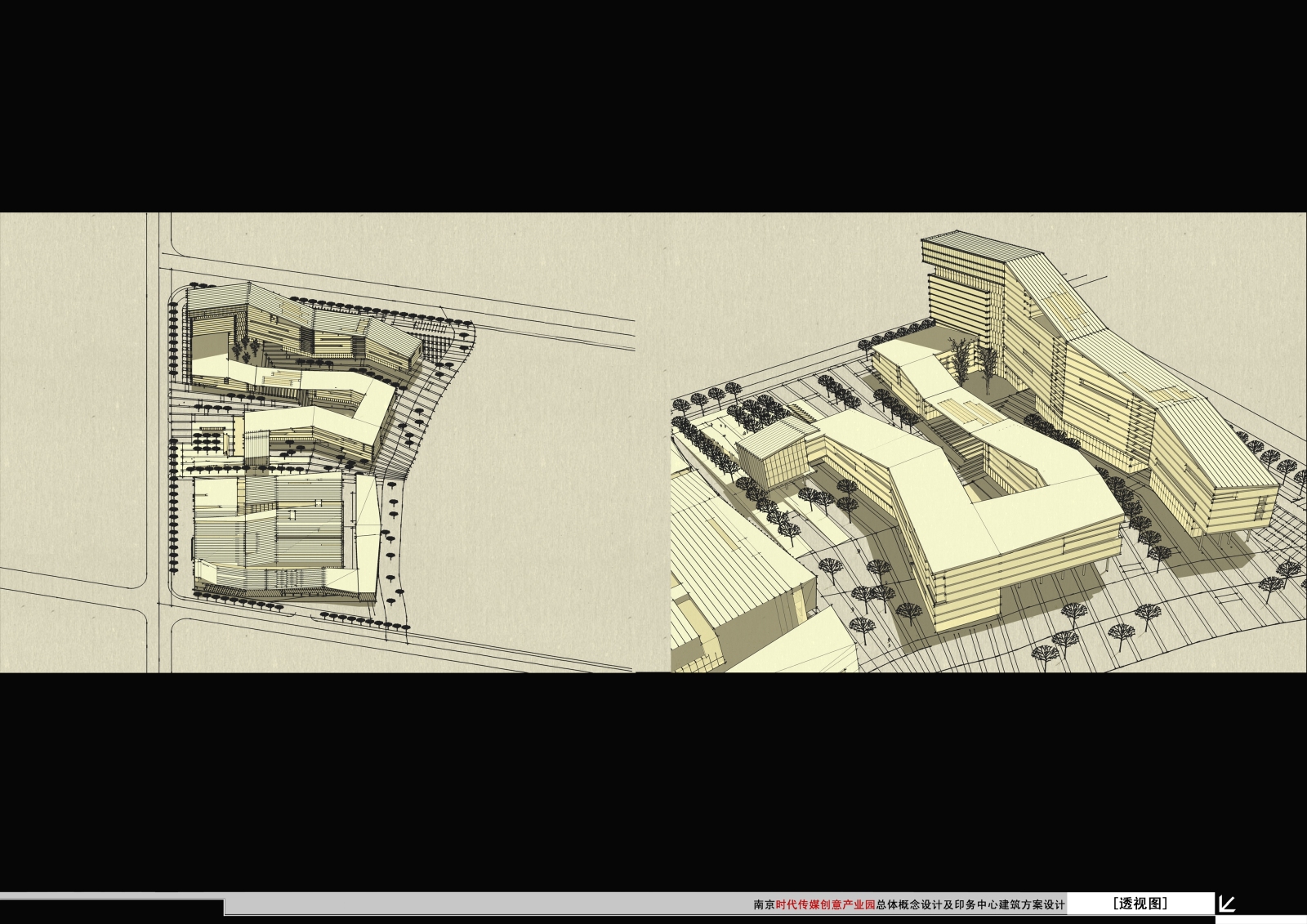The image size is (1307, 924).
Task: Click the red text 时代传媒创意产业园
Action: 826,905
